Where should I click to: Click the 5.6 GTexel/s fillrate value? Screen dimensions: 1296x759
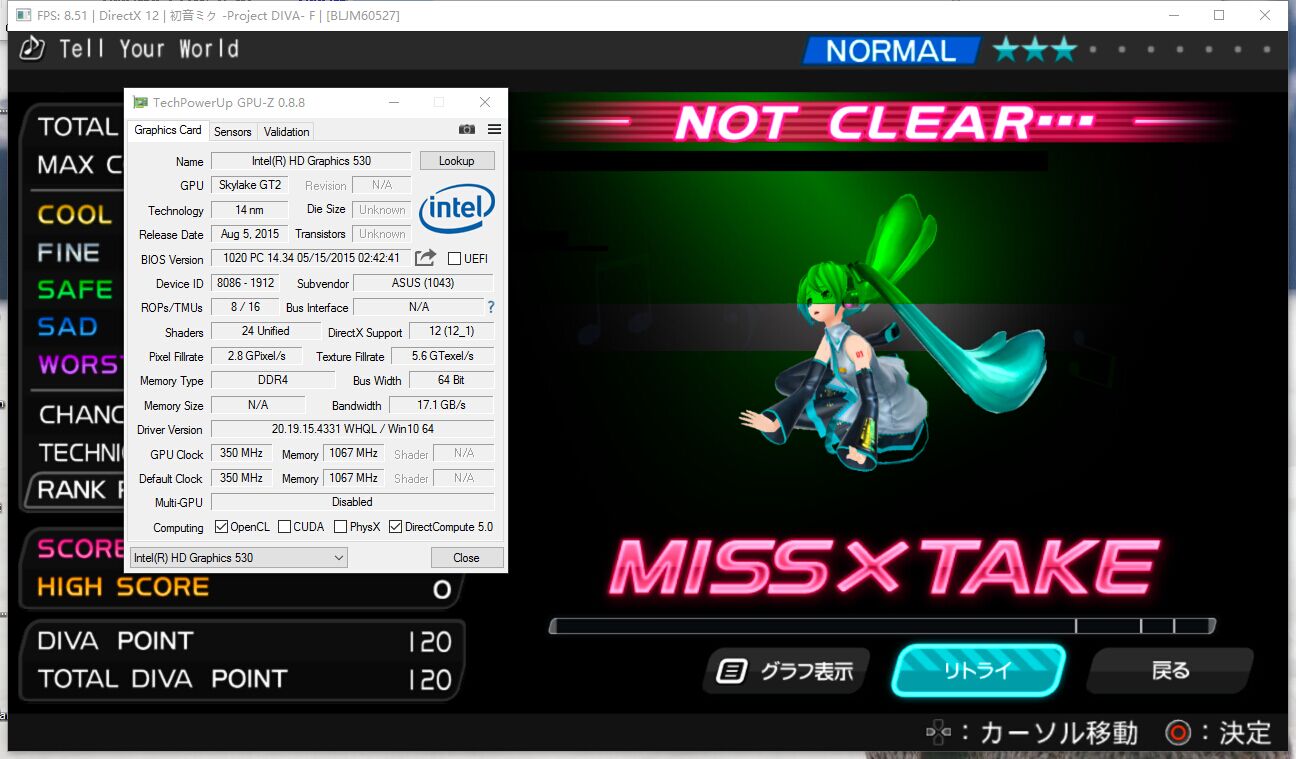point(442,356)
